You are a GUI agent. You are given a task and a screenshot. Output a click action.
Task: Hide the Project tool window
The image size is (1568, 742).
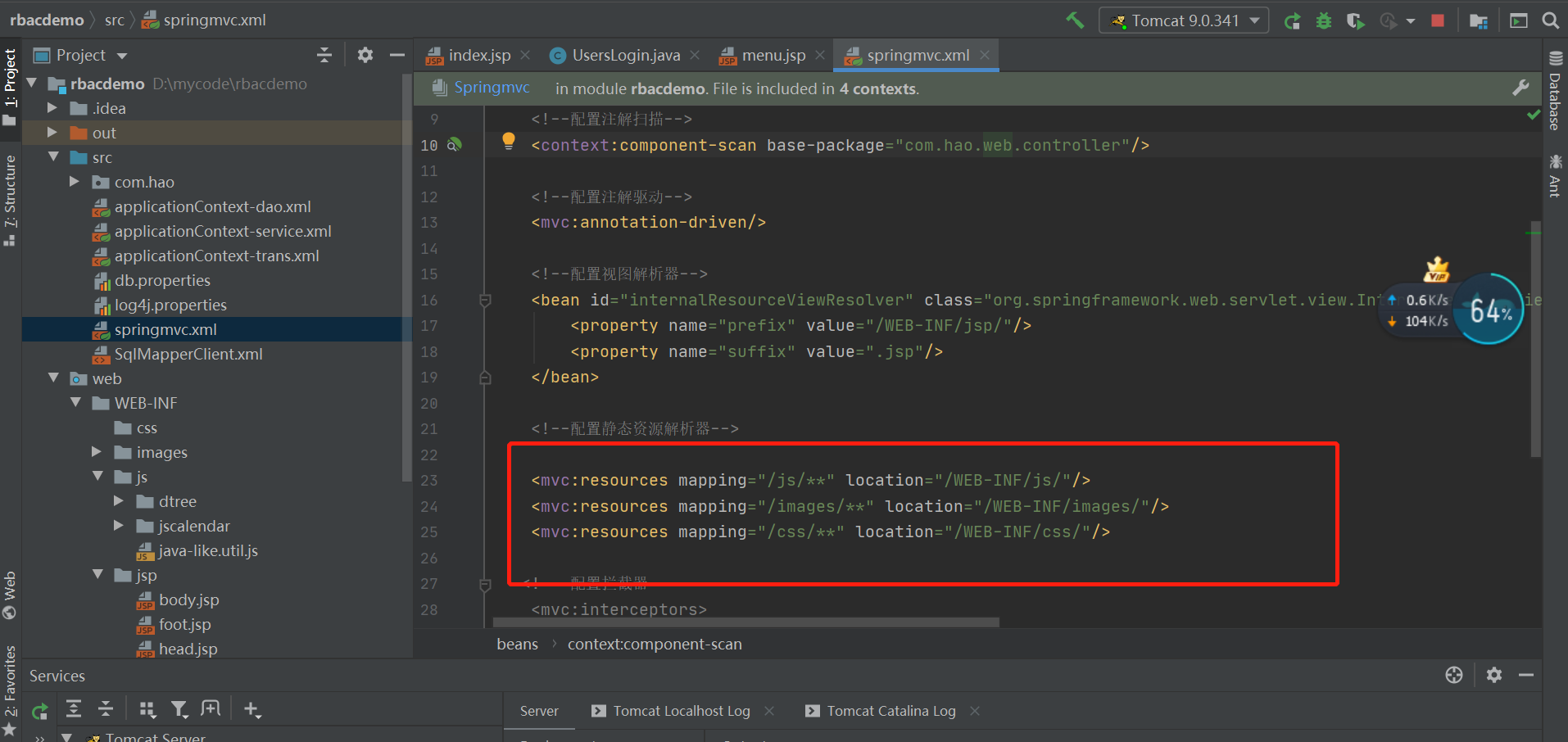(x=397, y=55)
